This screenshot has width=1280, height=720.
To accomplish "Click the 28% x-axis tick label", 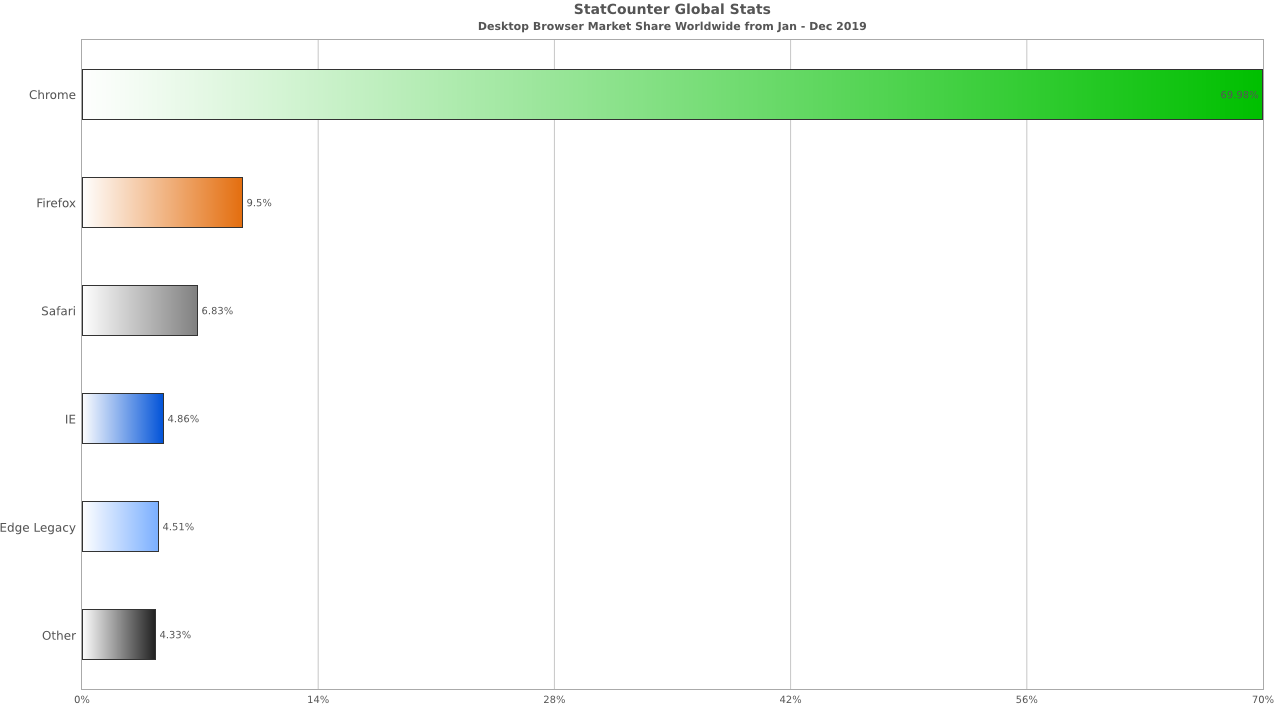I will pos(554,699).
